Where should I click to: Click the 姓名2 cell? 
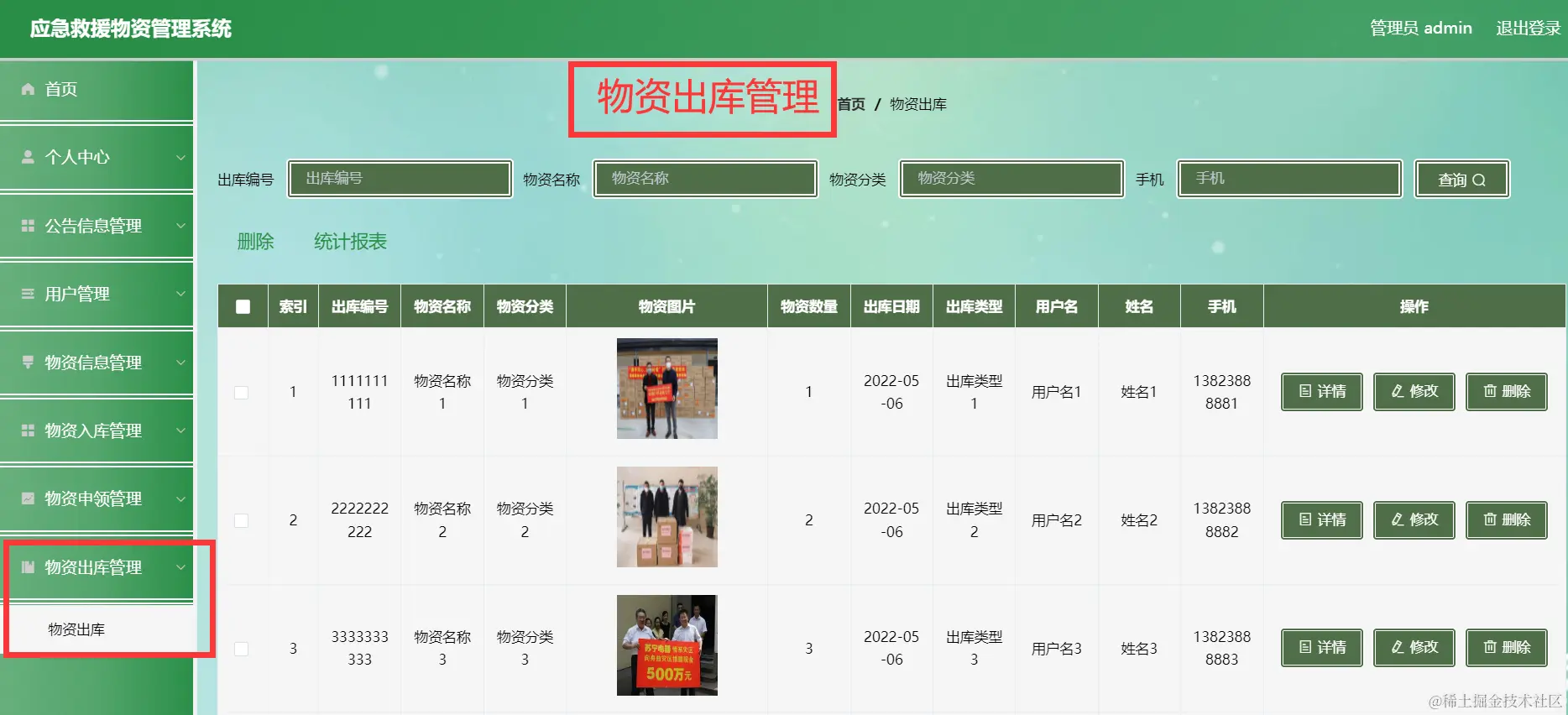1139,520
